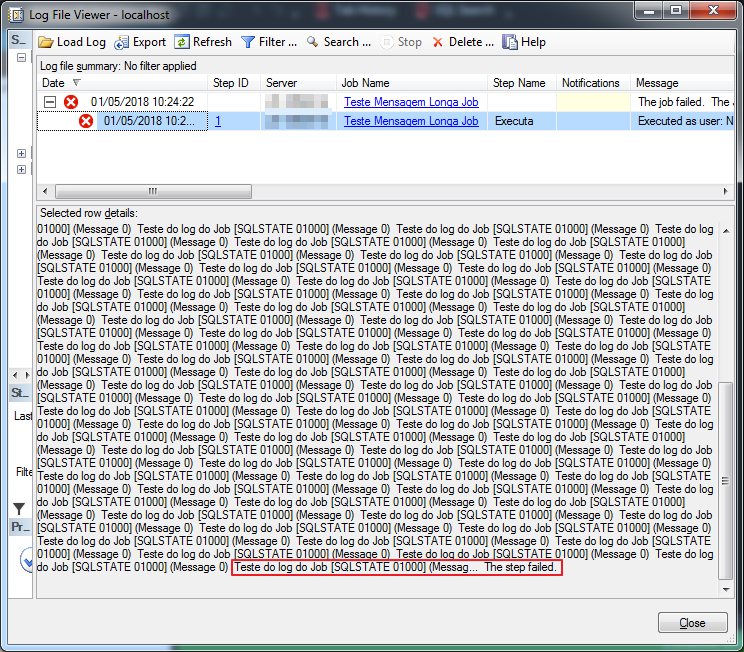
Task: Click the up arrow of details scrollbar
Action: (726, 231)
